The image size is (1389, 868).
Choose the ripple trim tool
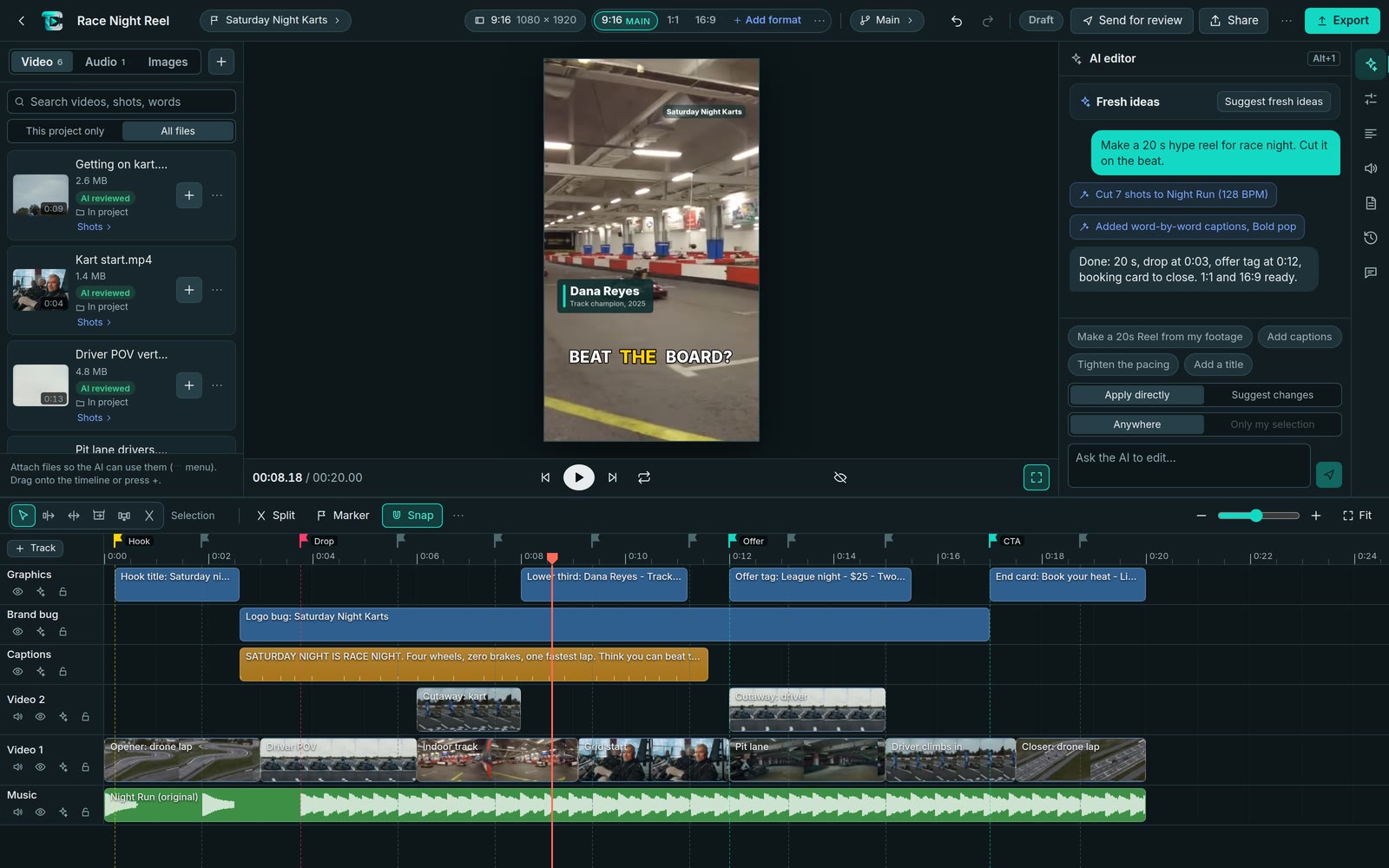(x=49, y=516)
